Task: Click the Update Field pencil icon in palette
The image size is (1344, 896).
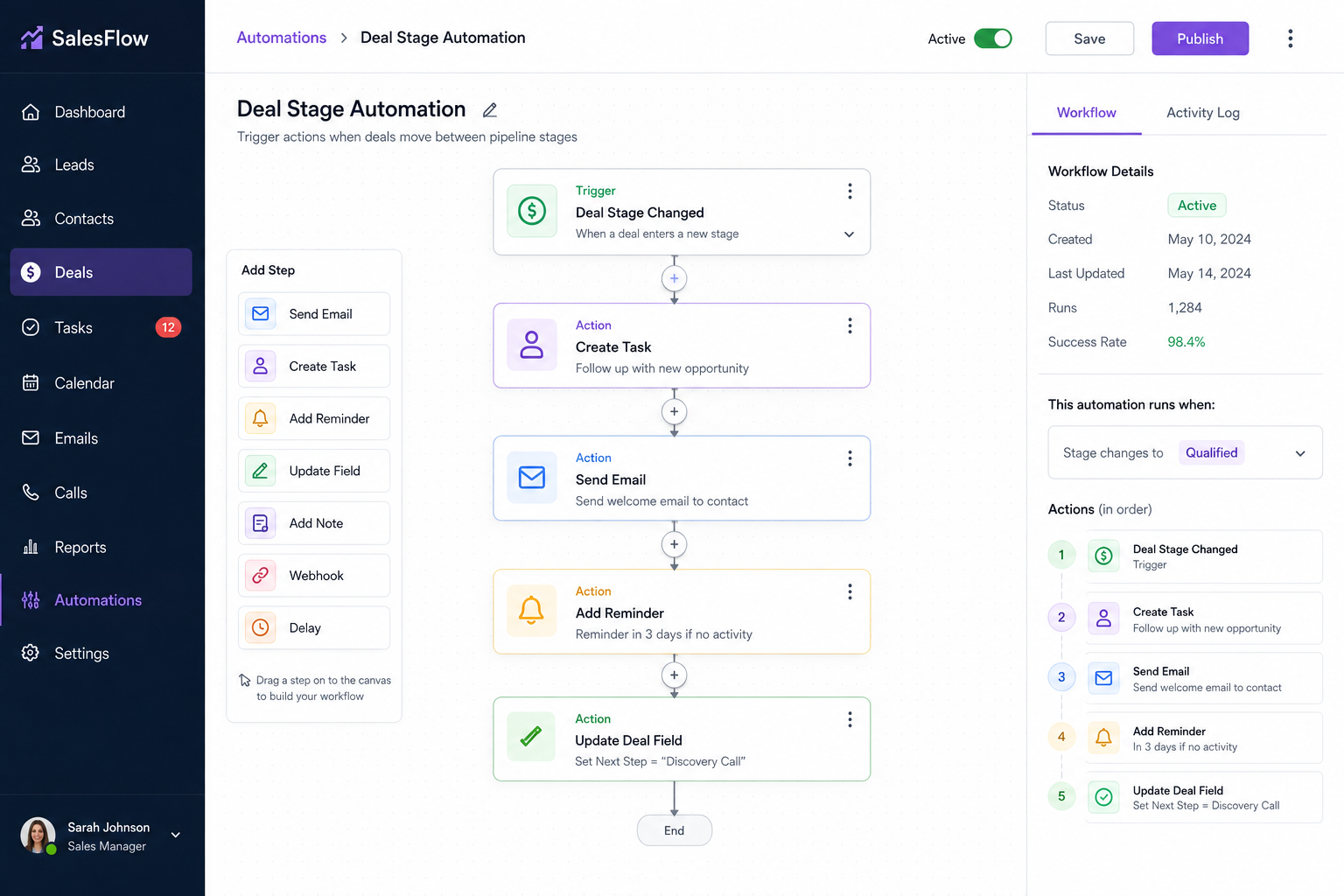Action: pos(261,471)
